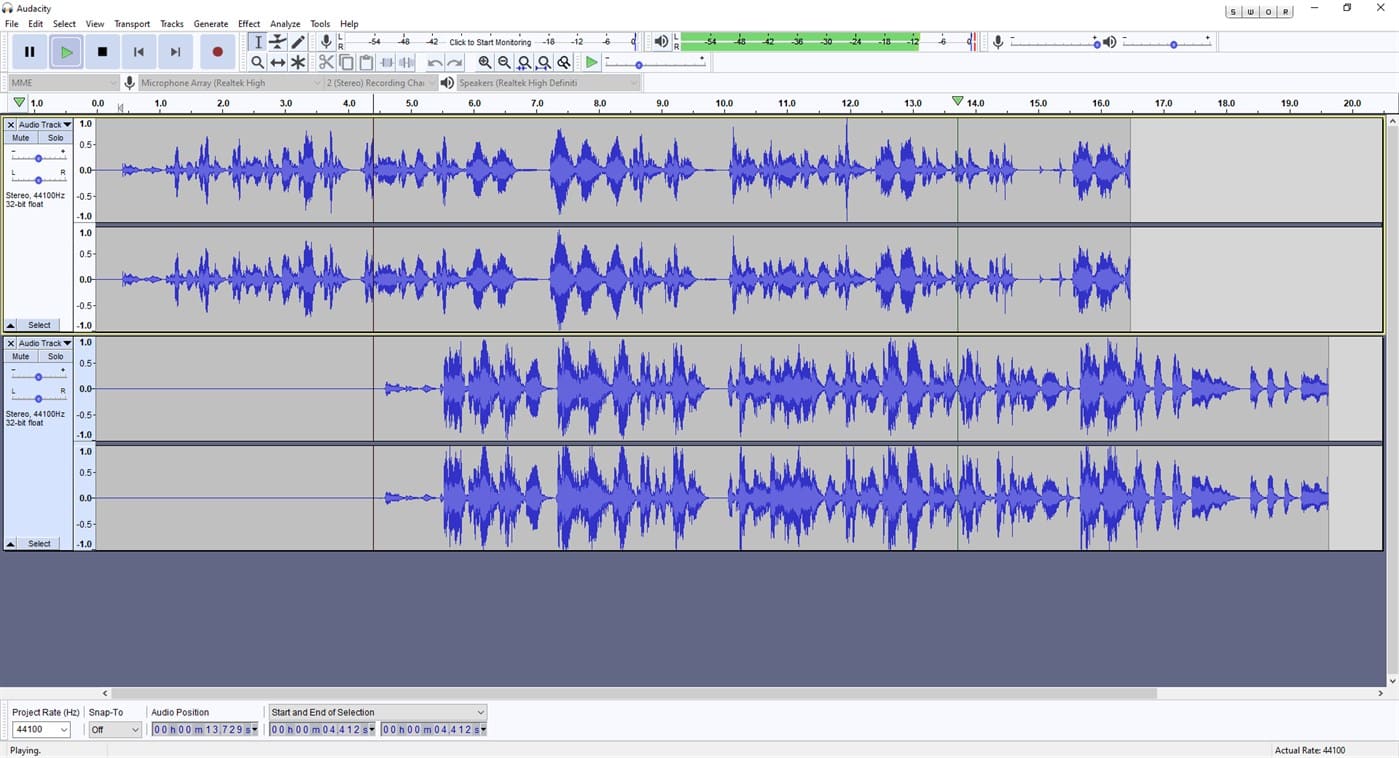
Task: Select the Envelope tool
Action: pyautogui.click(x=278, y=42)
